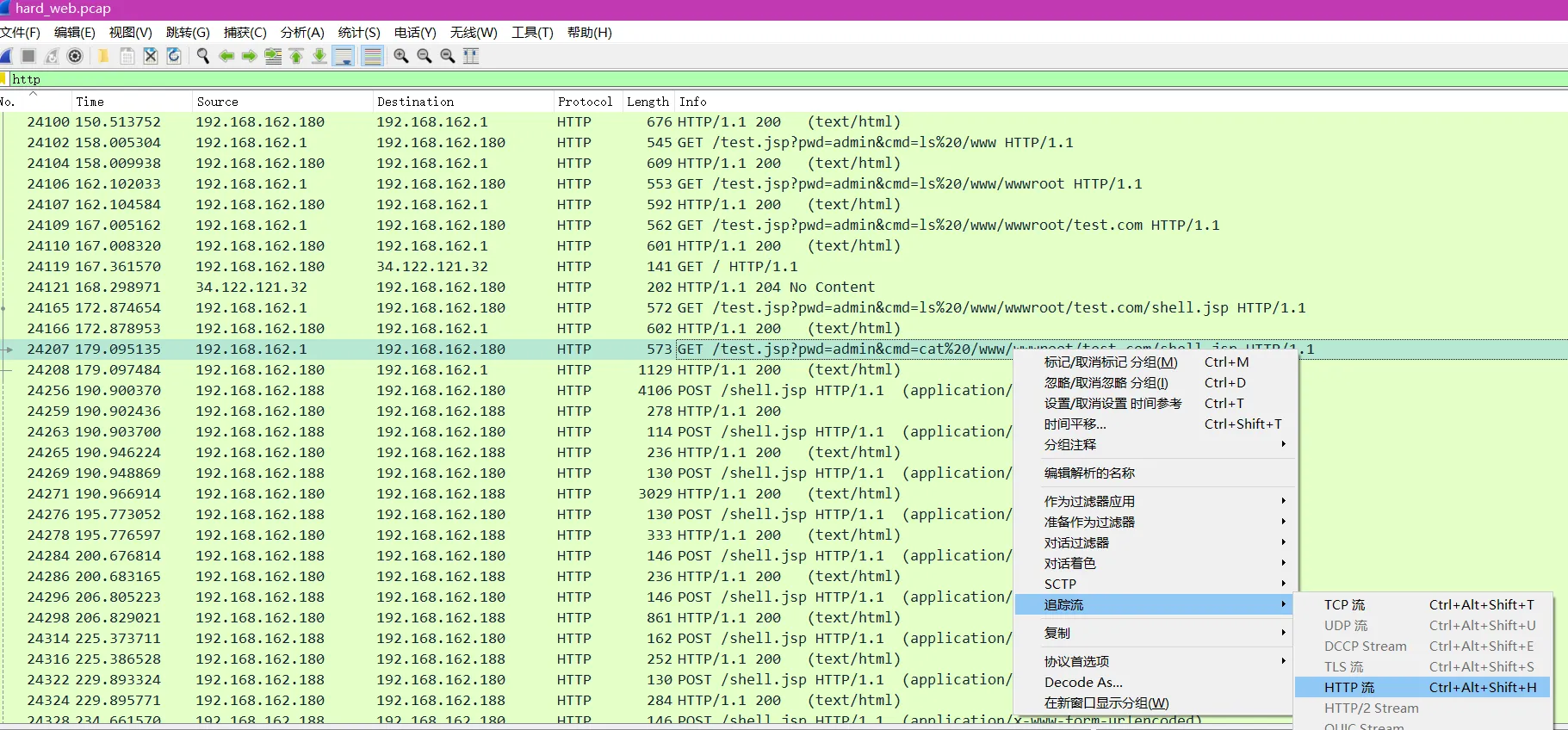Click the go to previous packet arrow
The width and height of the screenshot is (1568, 730).
point(226,56)
